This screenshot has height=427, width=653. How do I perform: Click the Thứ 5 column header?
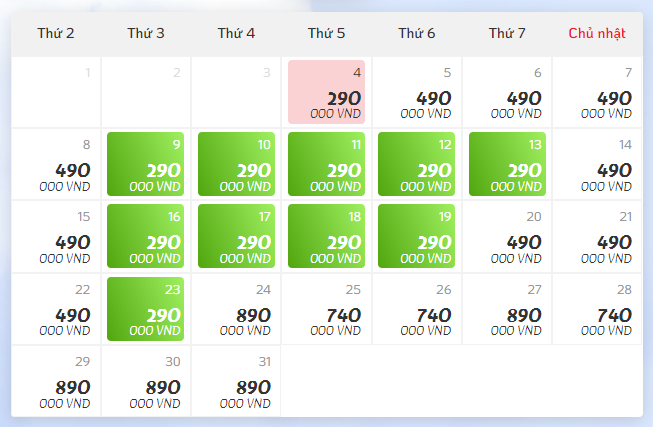pos(326,34)
